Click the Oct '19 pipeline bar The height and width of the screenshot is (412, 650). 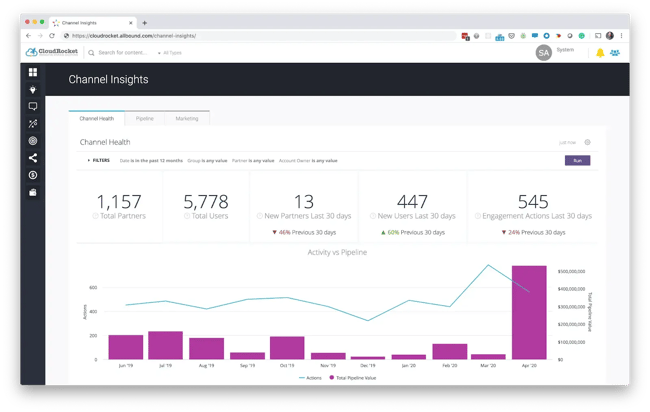[x=287, y=348]
